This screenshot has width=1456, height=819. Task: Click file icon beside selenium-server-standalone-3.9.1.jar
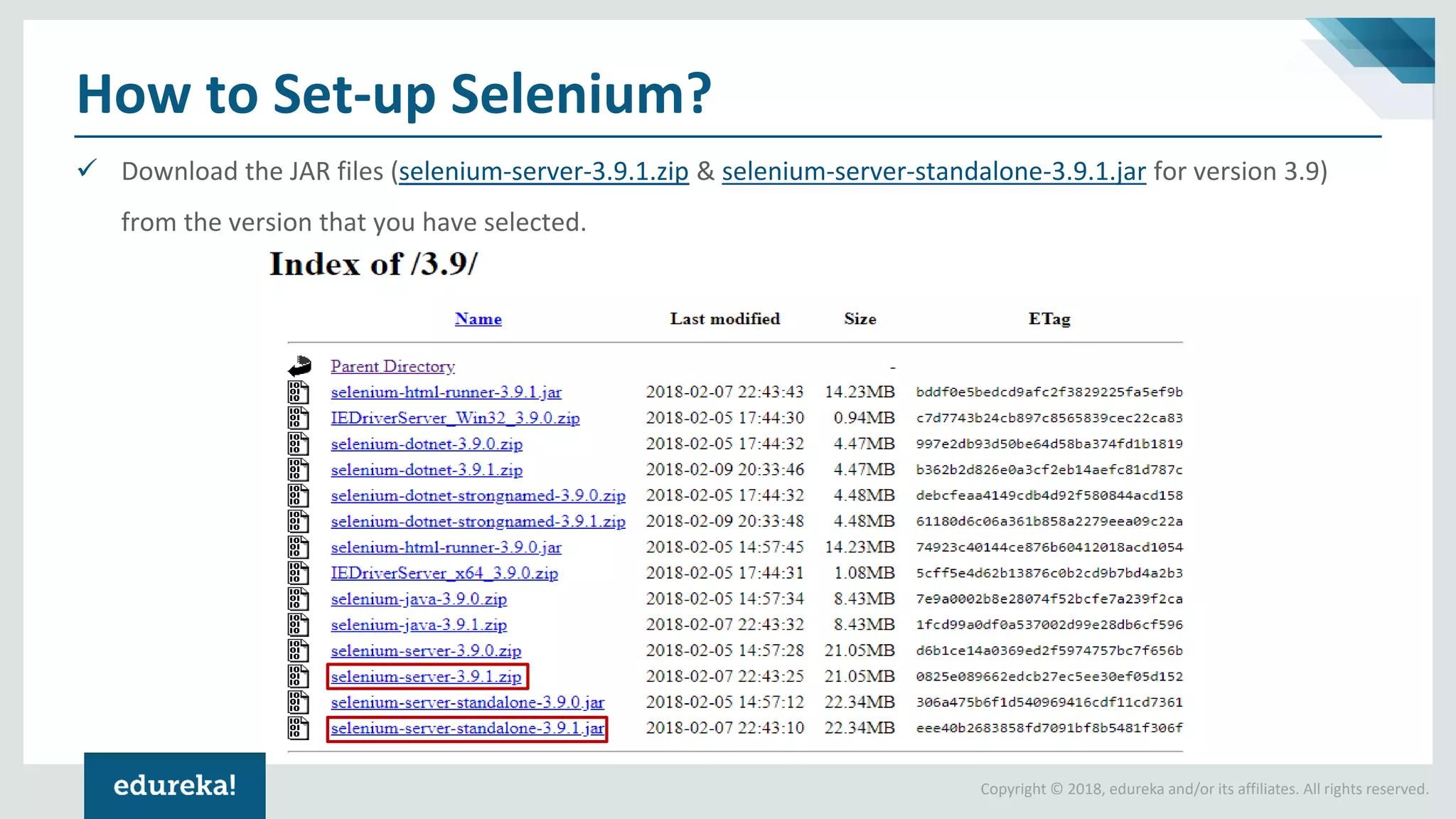(x=299, y=728)
